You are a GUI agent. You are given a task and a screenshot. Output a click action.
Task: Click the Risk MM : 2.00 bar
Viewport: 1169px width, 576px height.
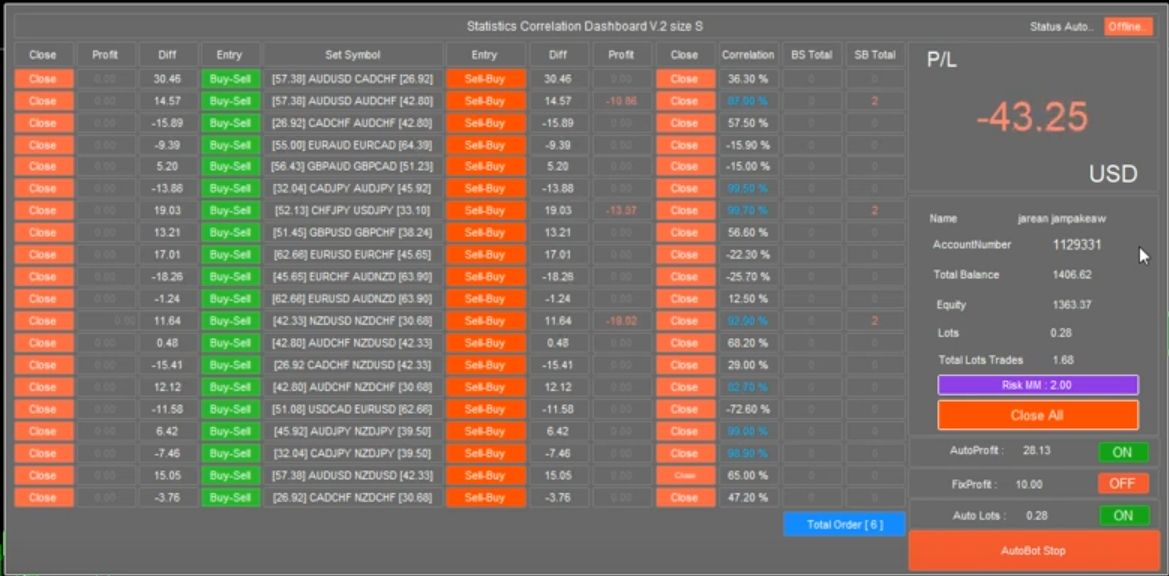pos(1038,384)
